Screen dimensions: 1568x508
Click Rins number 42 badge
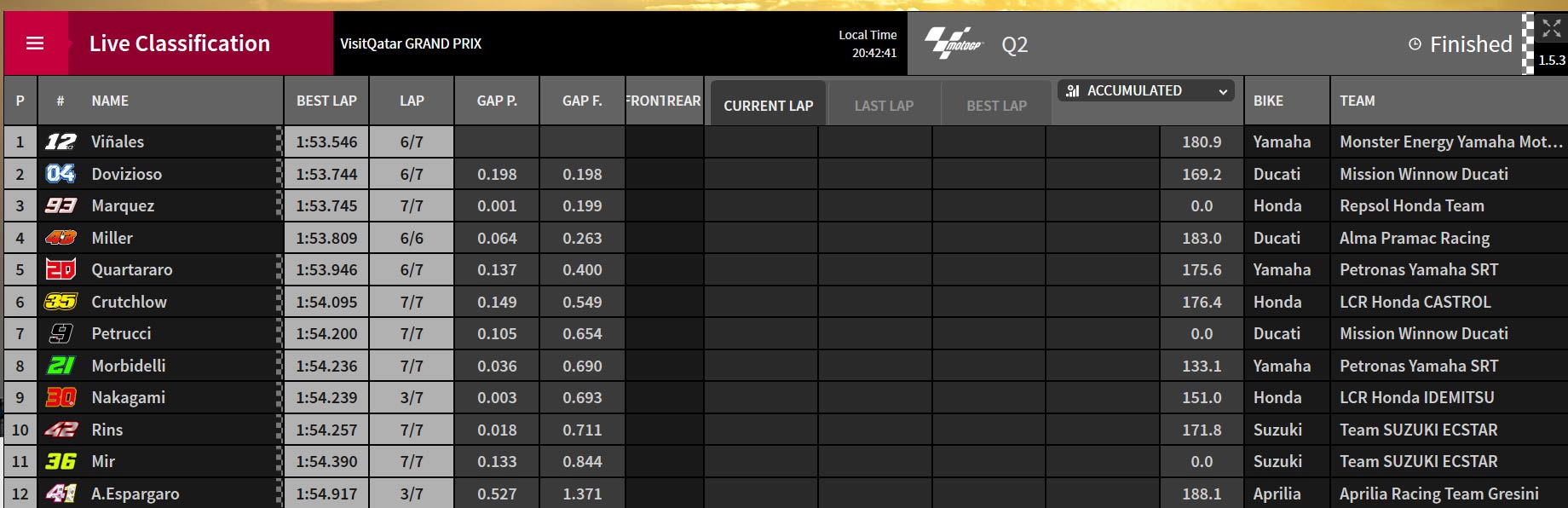[61, 430]
